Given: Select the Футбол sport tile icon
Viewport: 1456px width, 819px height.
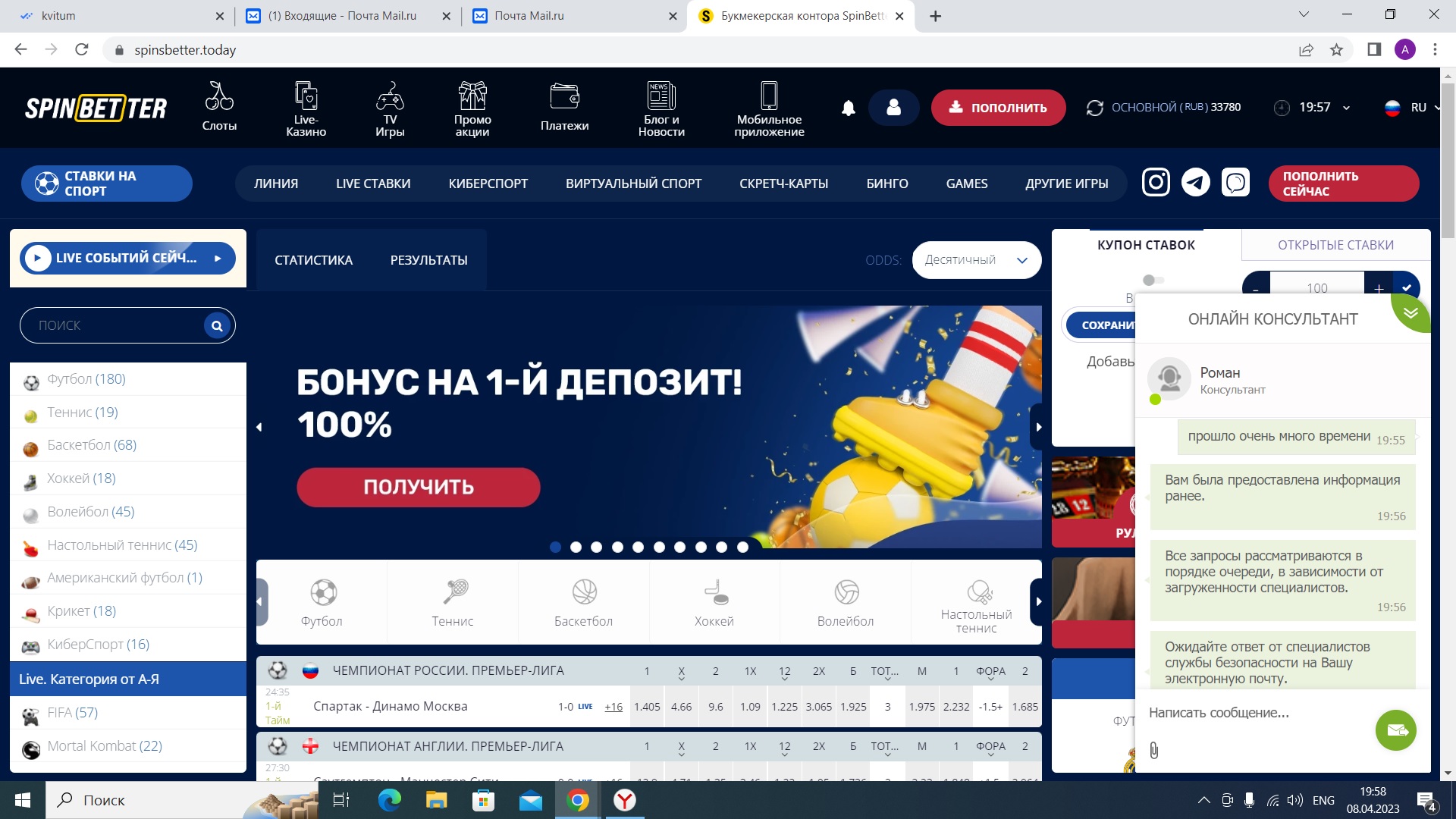Looking at the screenshot, I should coord(322,592).
